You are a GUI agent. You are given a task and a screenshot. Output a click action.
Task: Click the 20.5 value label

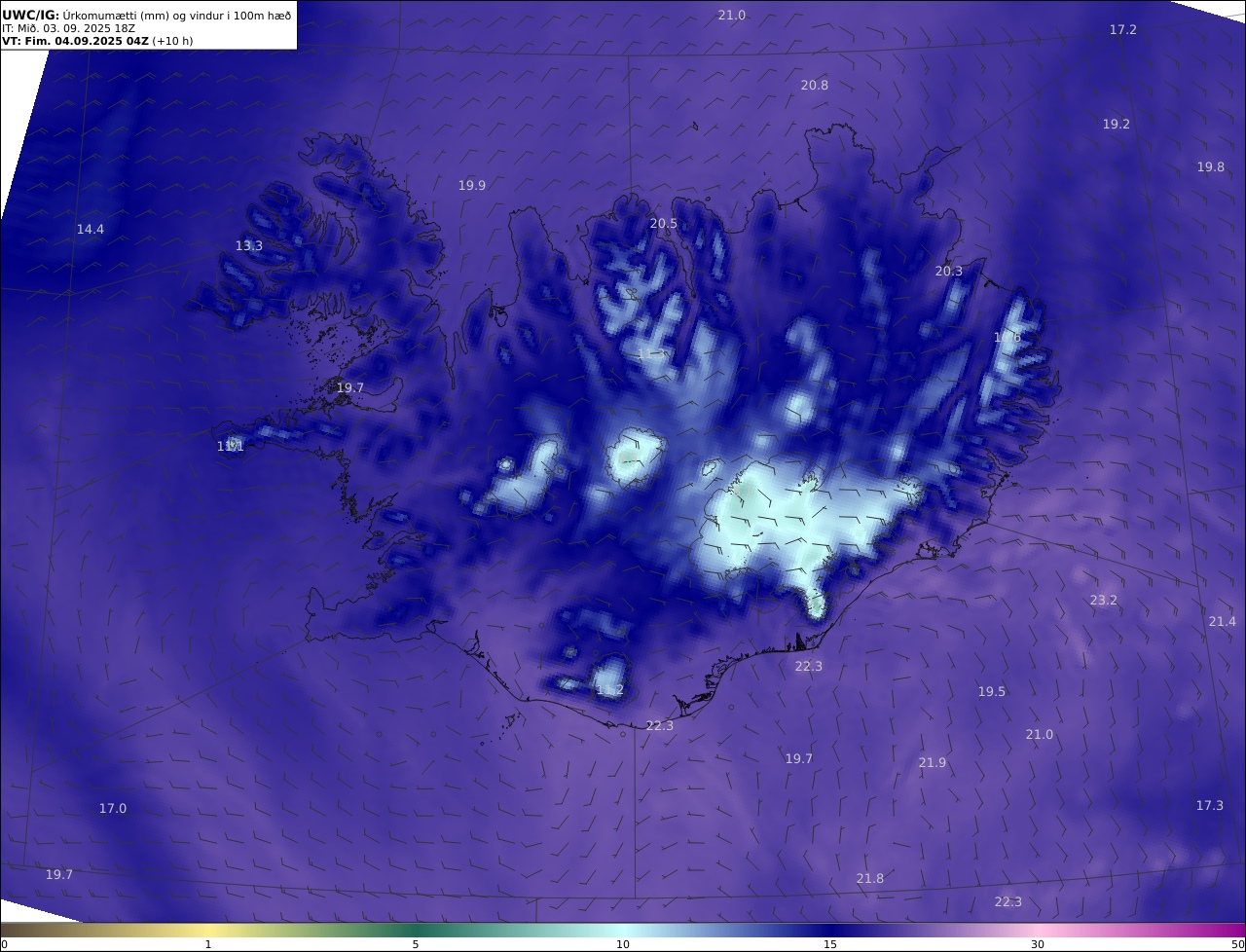tap(663, 224)
